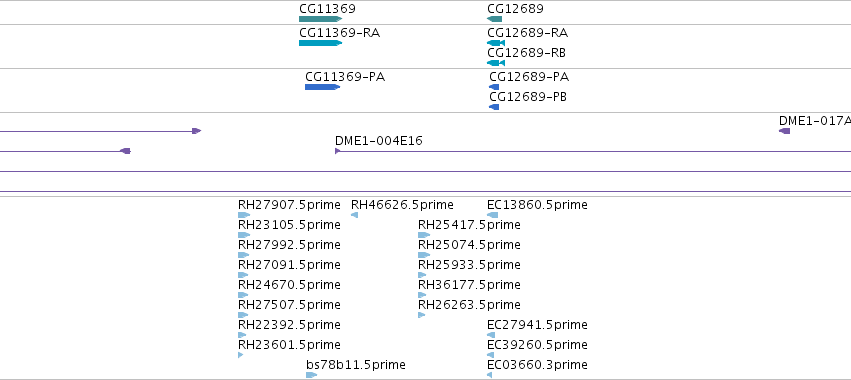Click the RH46626.5prime EST arrow

(x=354, y=215)
